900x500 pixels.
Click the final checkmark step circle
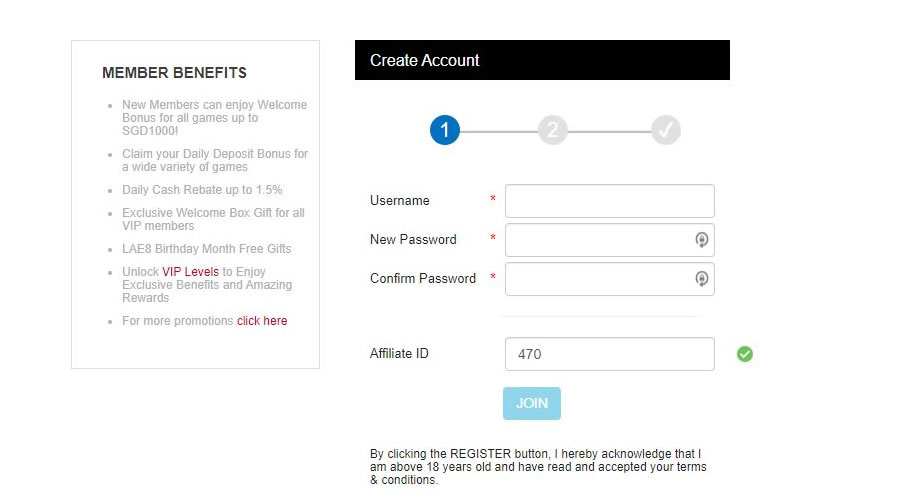click(666, 130)
